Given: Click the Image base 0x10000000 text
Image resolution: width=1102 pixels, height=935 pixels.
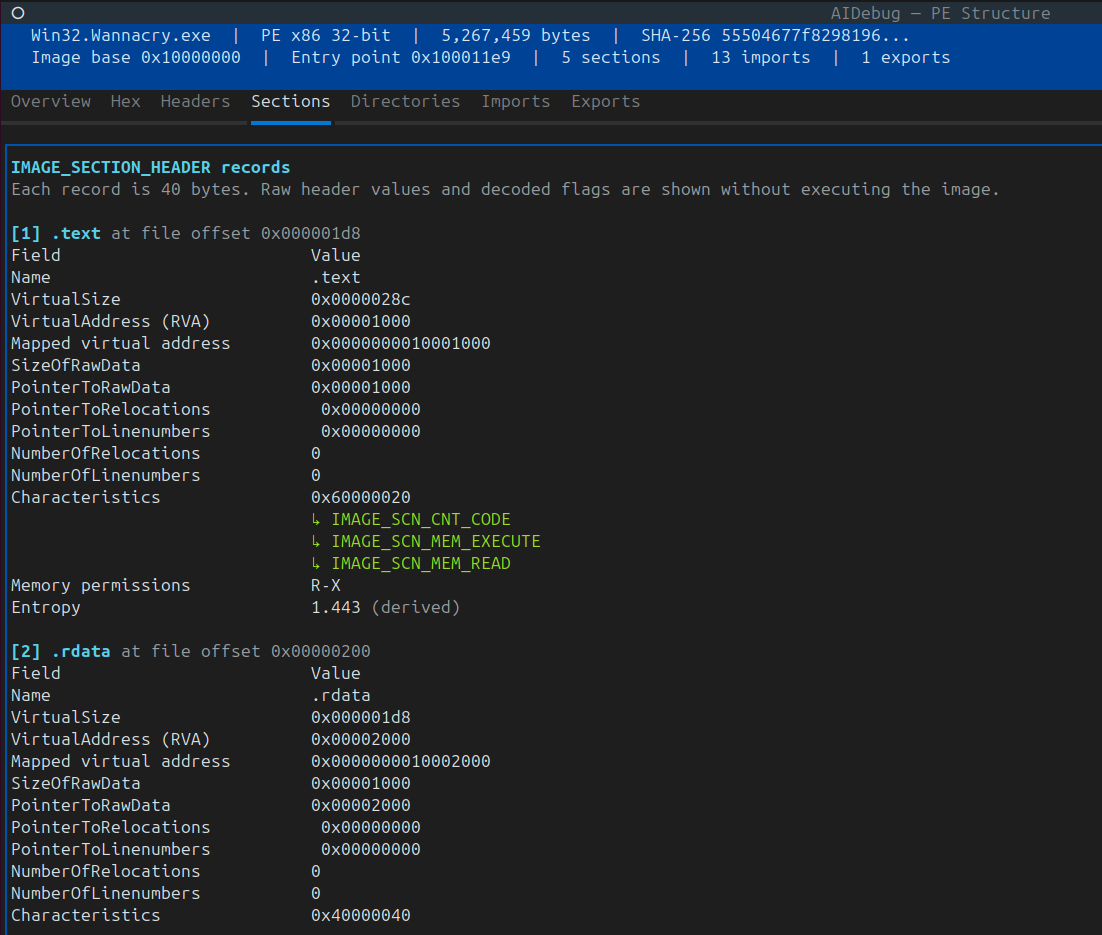Looking at the screenshot, I should coord(136,58).
